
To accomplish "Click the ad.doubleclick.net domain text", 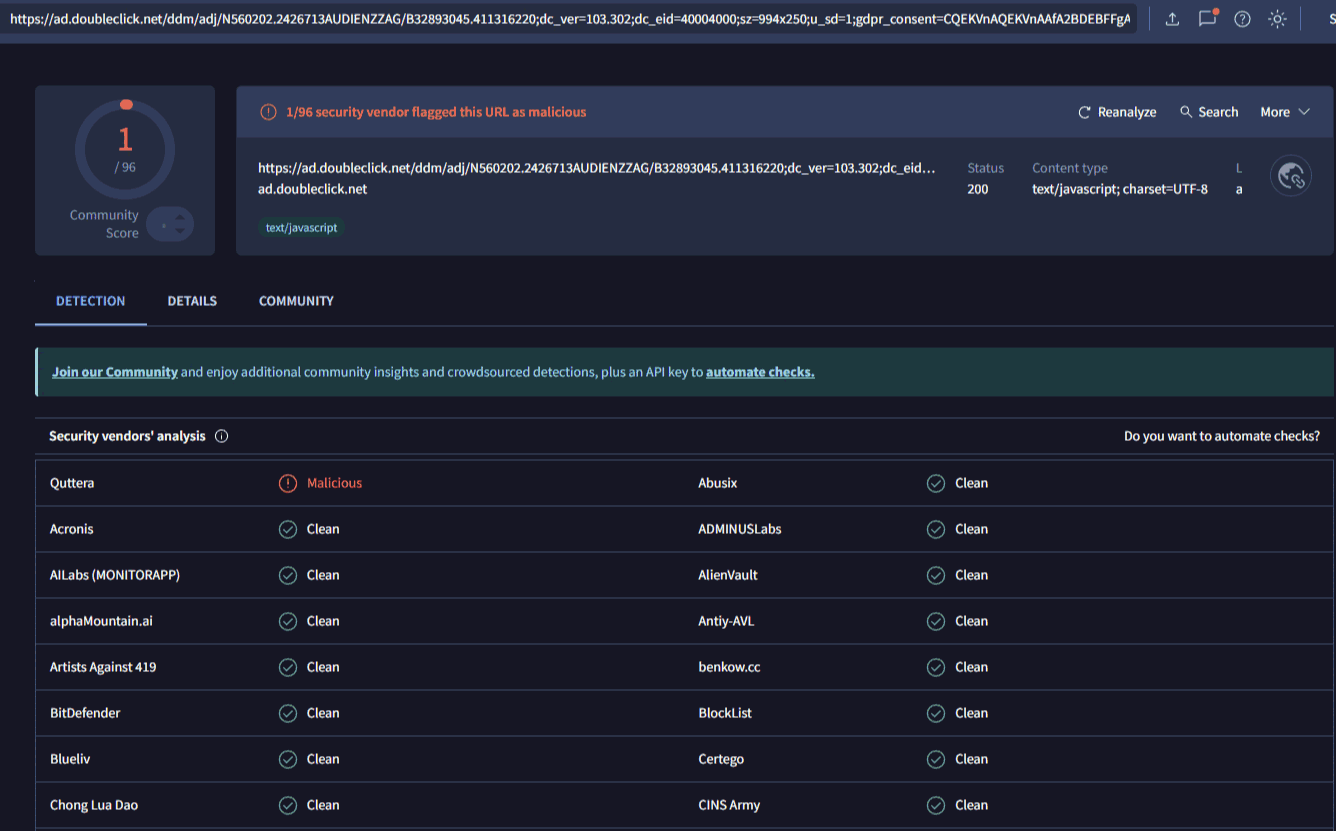I will [x=313, y=189].
